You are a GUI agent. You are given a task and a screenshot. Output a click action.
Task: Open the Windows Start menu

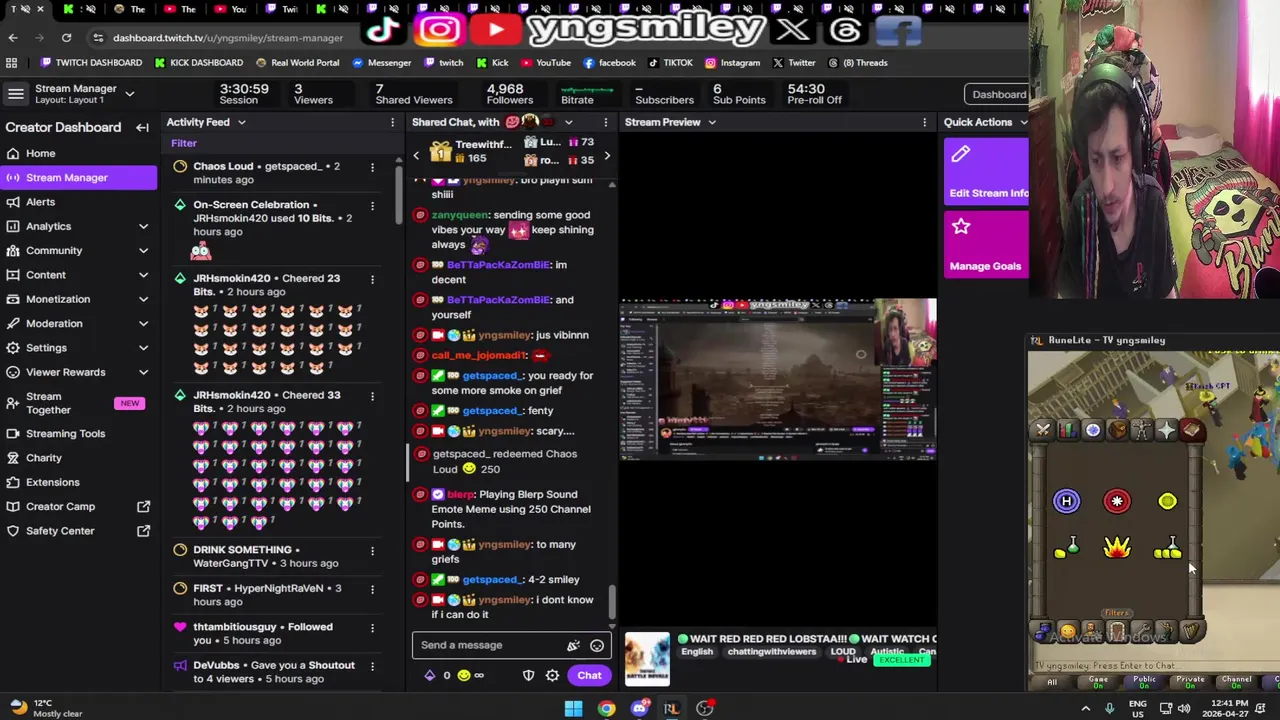[574, 708]
